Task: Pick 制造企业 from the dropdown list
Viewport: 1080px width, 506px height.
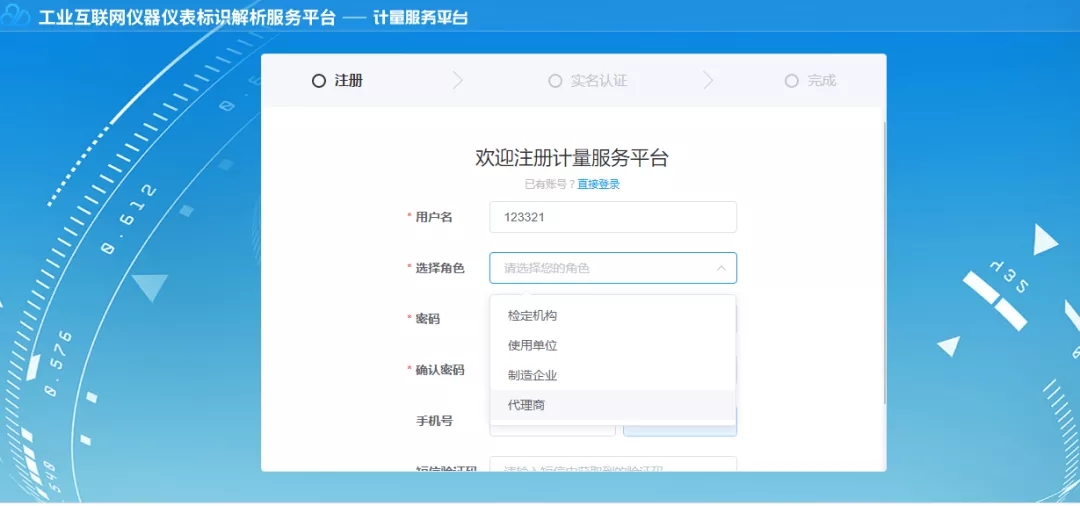Action: [x=532, y=376]
